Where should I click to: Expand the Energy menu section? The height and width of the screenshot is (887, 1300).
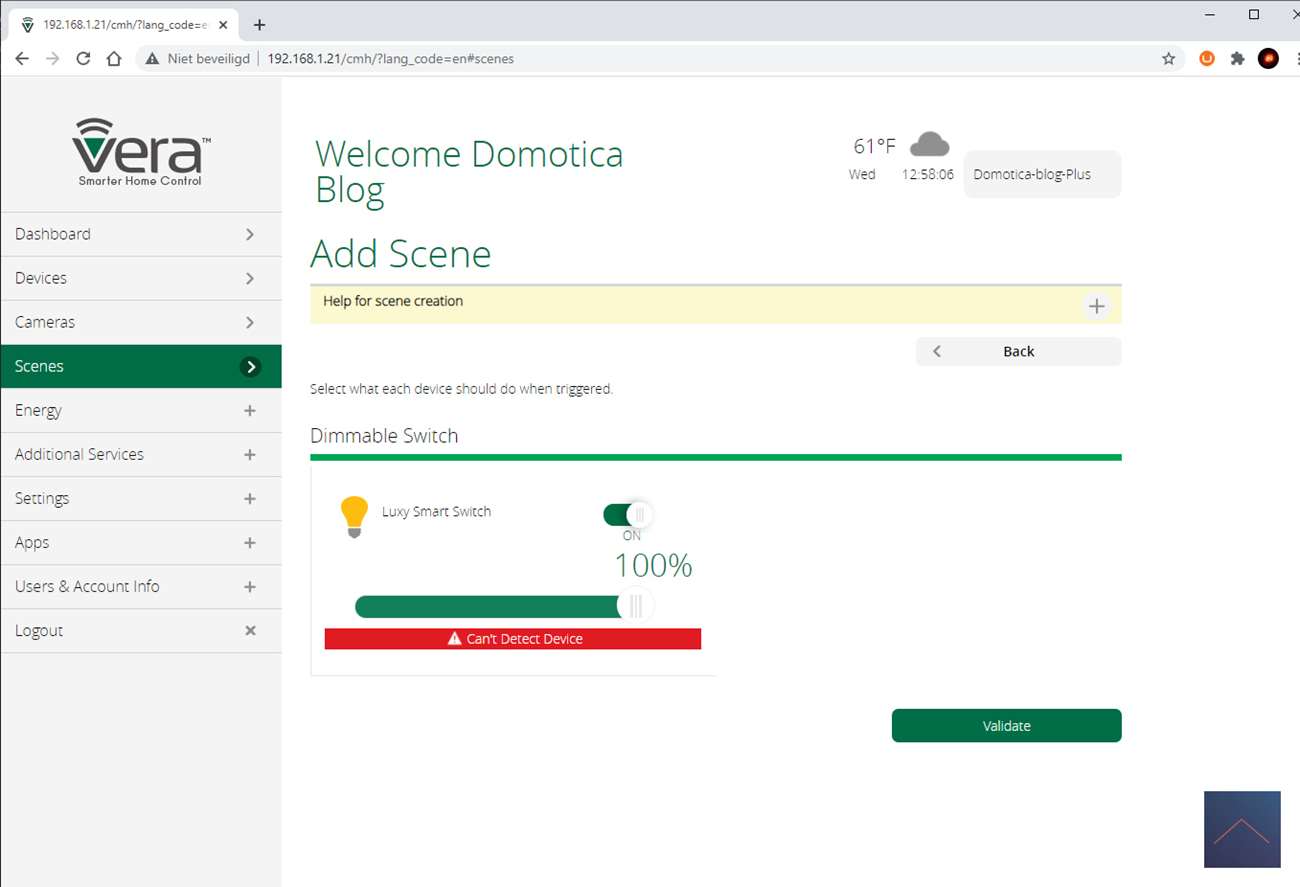click(250, 411)
